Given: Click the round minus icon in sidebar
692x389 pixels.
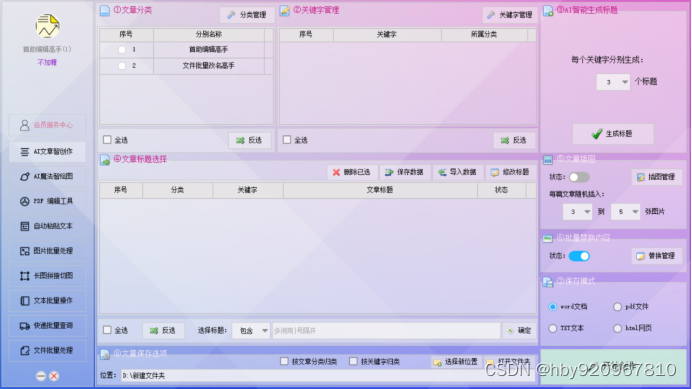Looking at the screenshot, I should click(x=41, y=376).
